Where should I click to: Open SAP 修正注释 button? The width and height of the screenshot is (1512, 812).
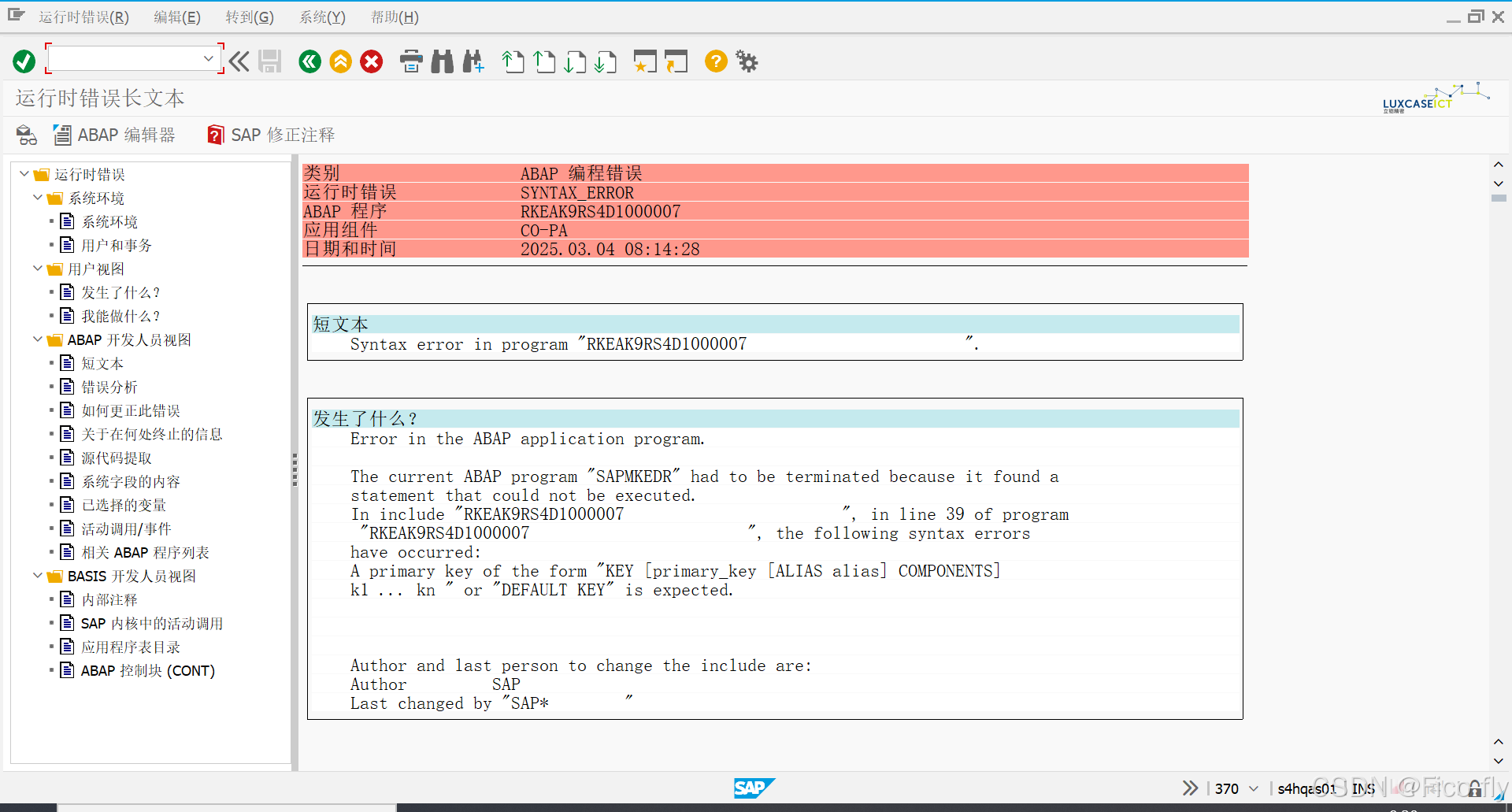[271, 135]
